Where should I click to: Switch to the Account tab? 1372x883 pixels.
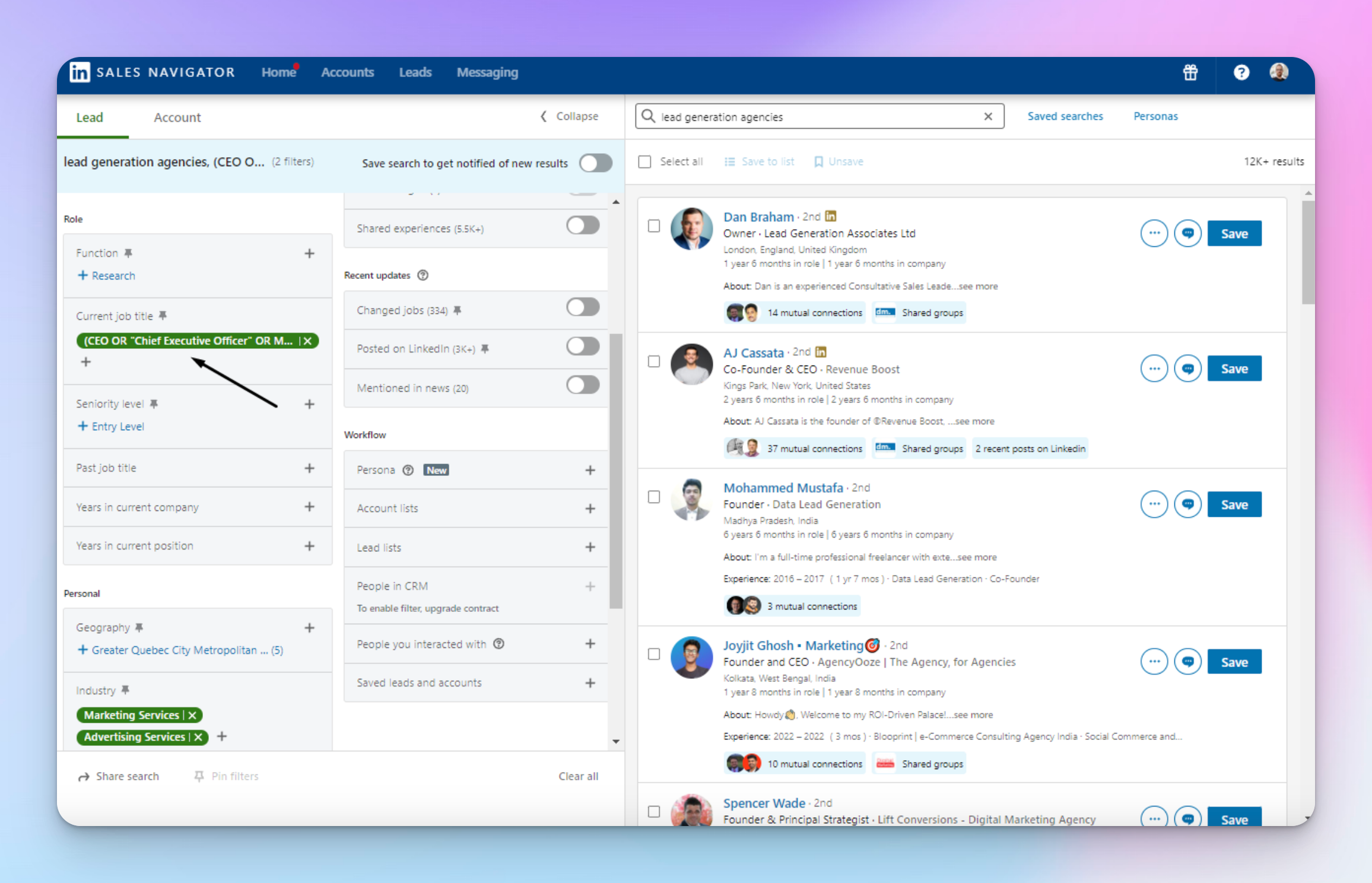pos(177,117)
